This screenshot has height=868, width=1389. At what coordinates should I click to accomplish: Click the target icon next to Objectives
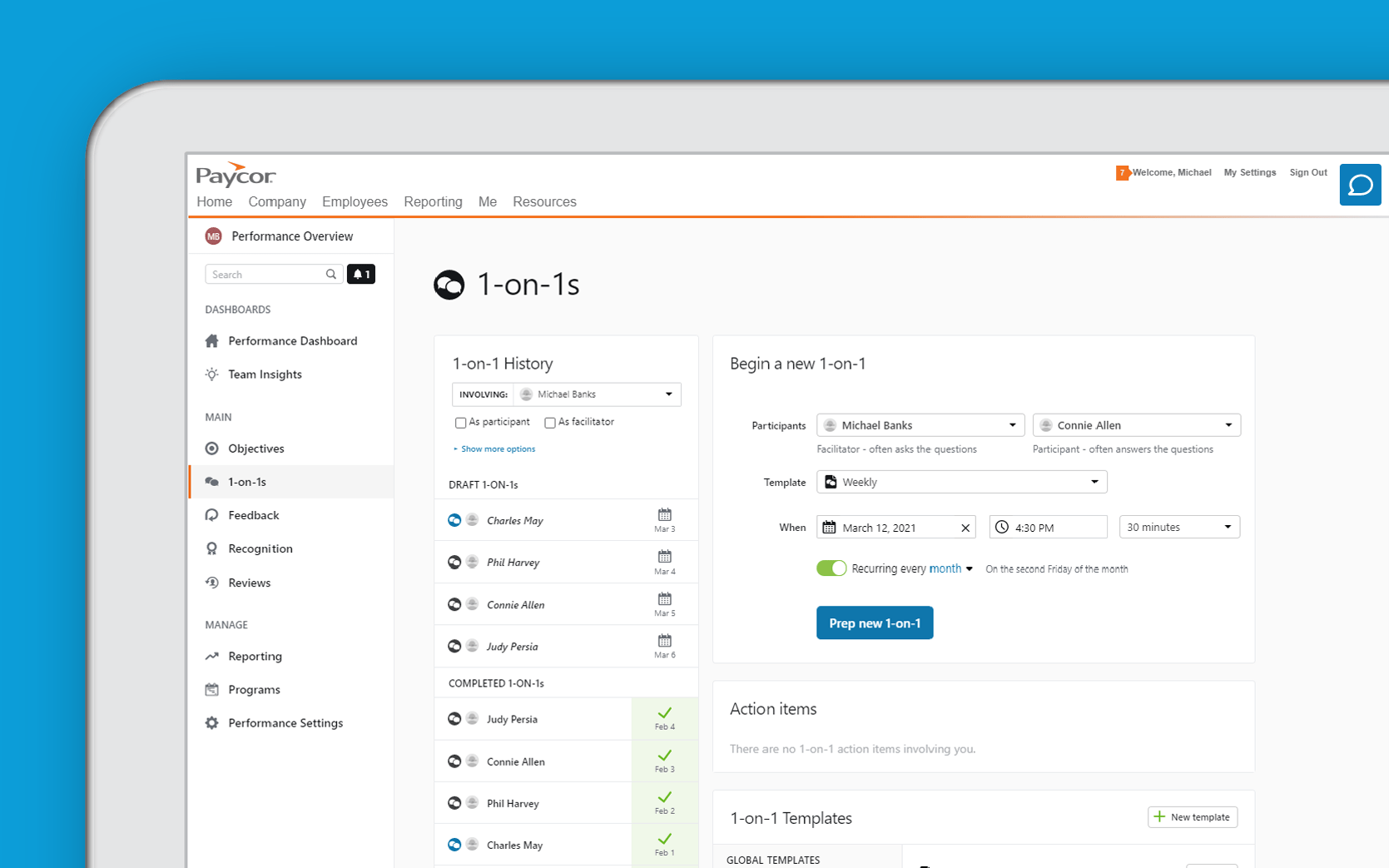click(x=212, y=449)
